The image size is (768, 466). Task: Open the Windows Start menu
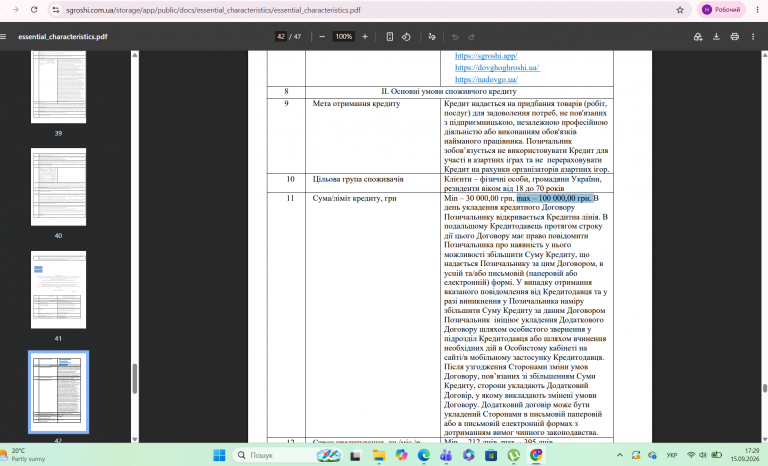pos(219,455)
